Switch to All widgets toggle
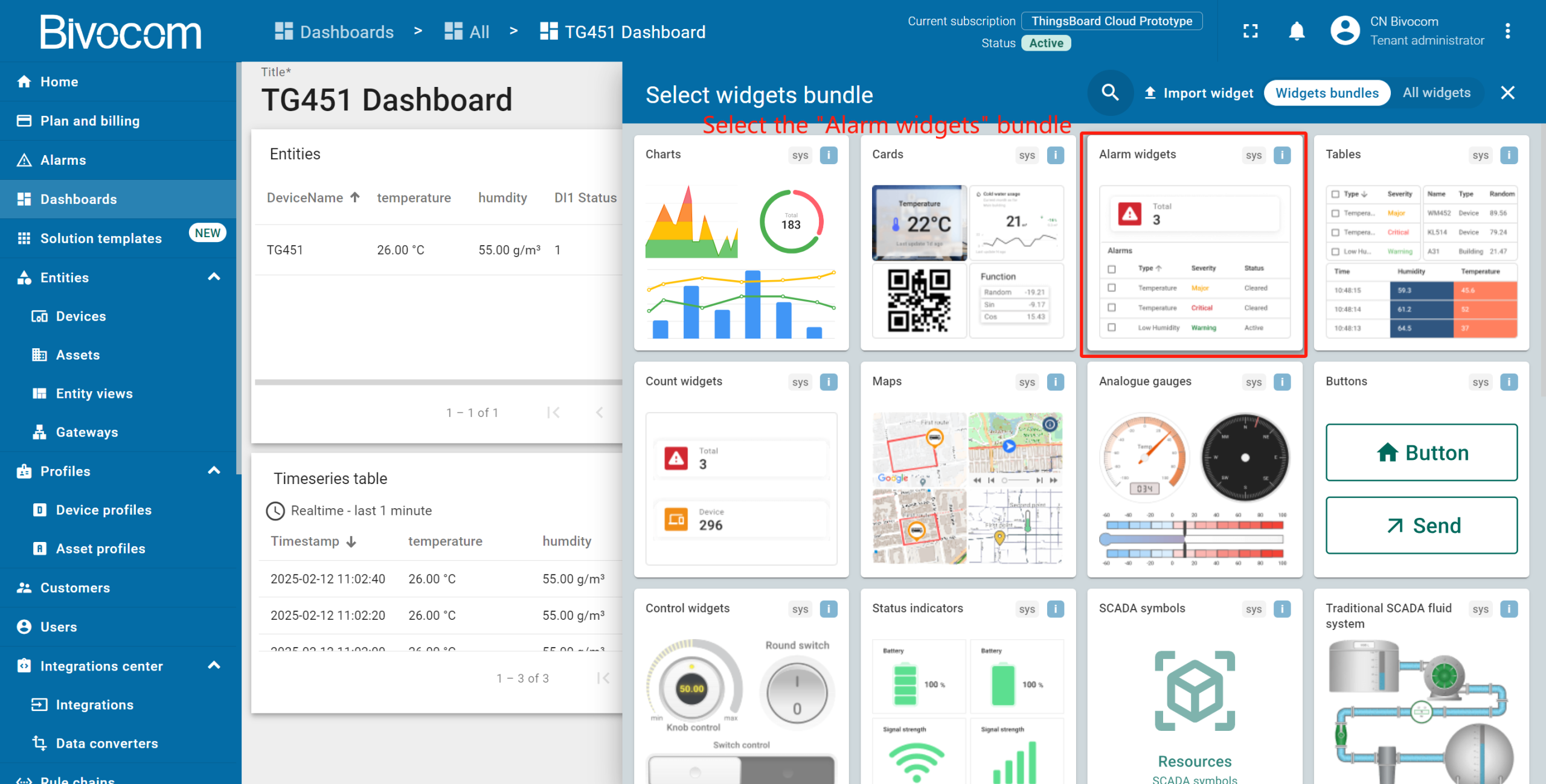 (1436, 93)
